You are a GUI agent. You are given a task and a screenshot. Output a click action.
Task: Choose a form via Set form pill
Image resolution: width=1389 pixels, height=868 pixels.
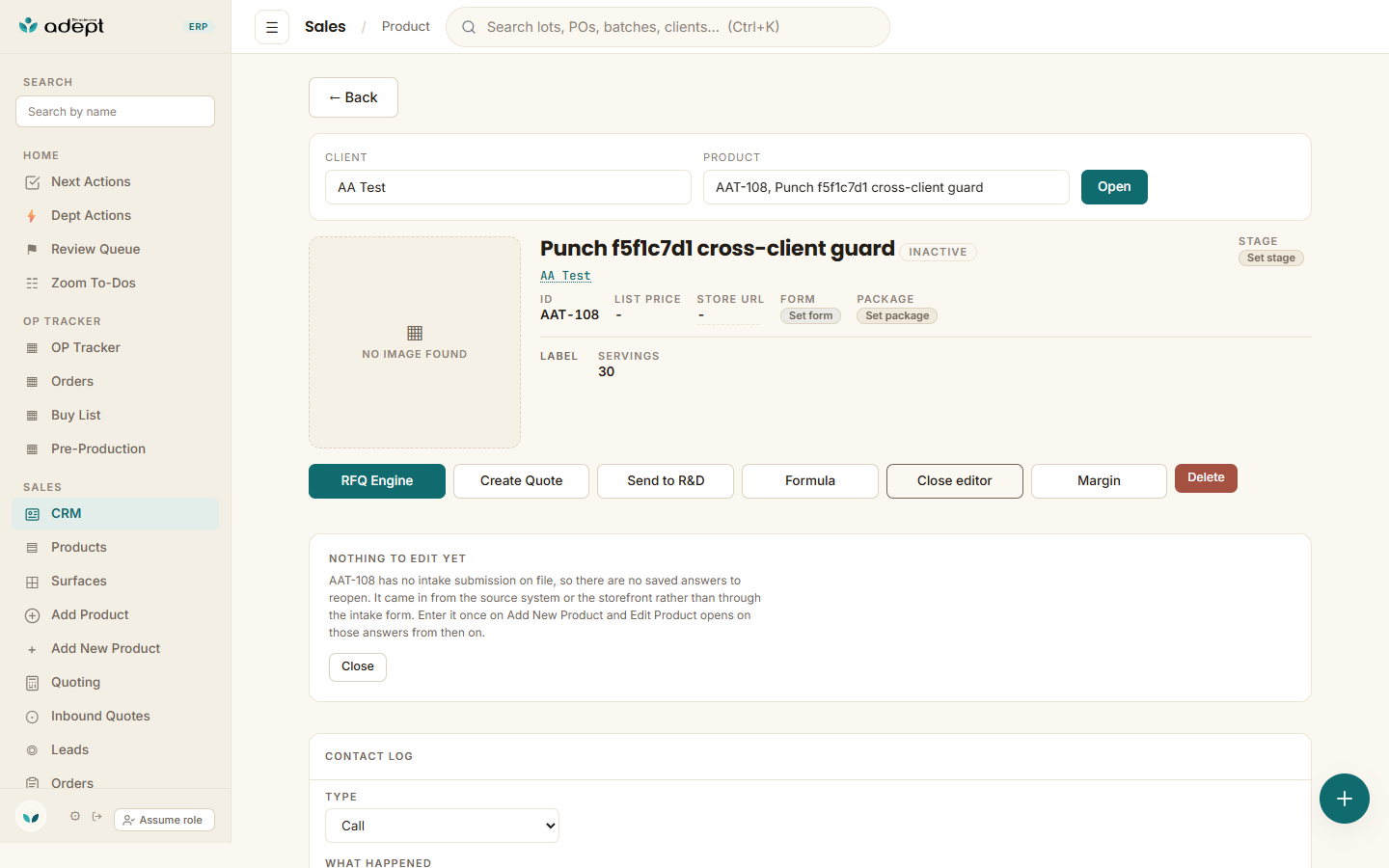[x=810, y=315]
